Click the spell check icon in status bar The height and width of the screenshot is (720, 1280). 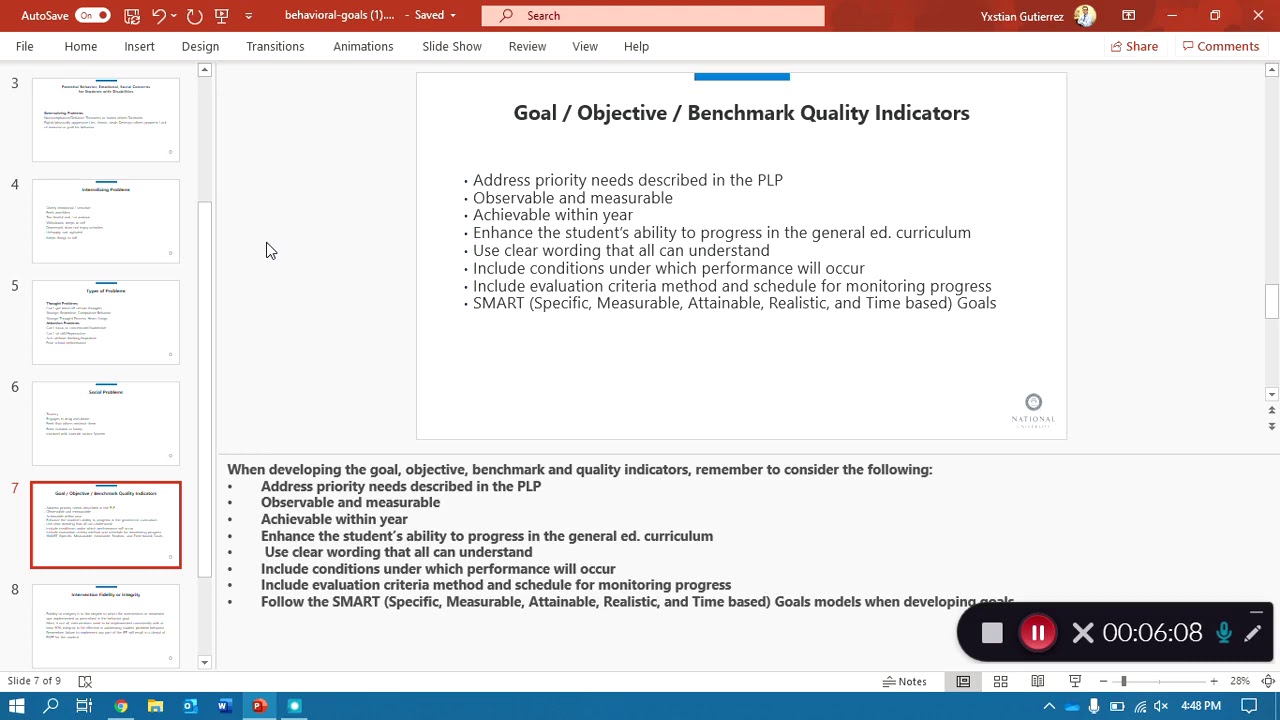[85, 681]
